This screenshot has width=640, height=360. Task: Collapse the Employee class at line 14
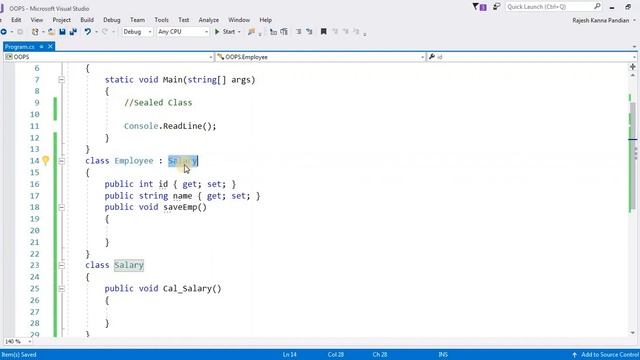pyautogui.click(x=61, y=161)
